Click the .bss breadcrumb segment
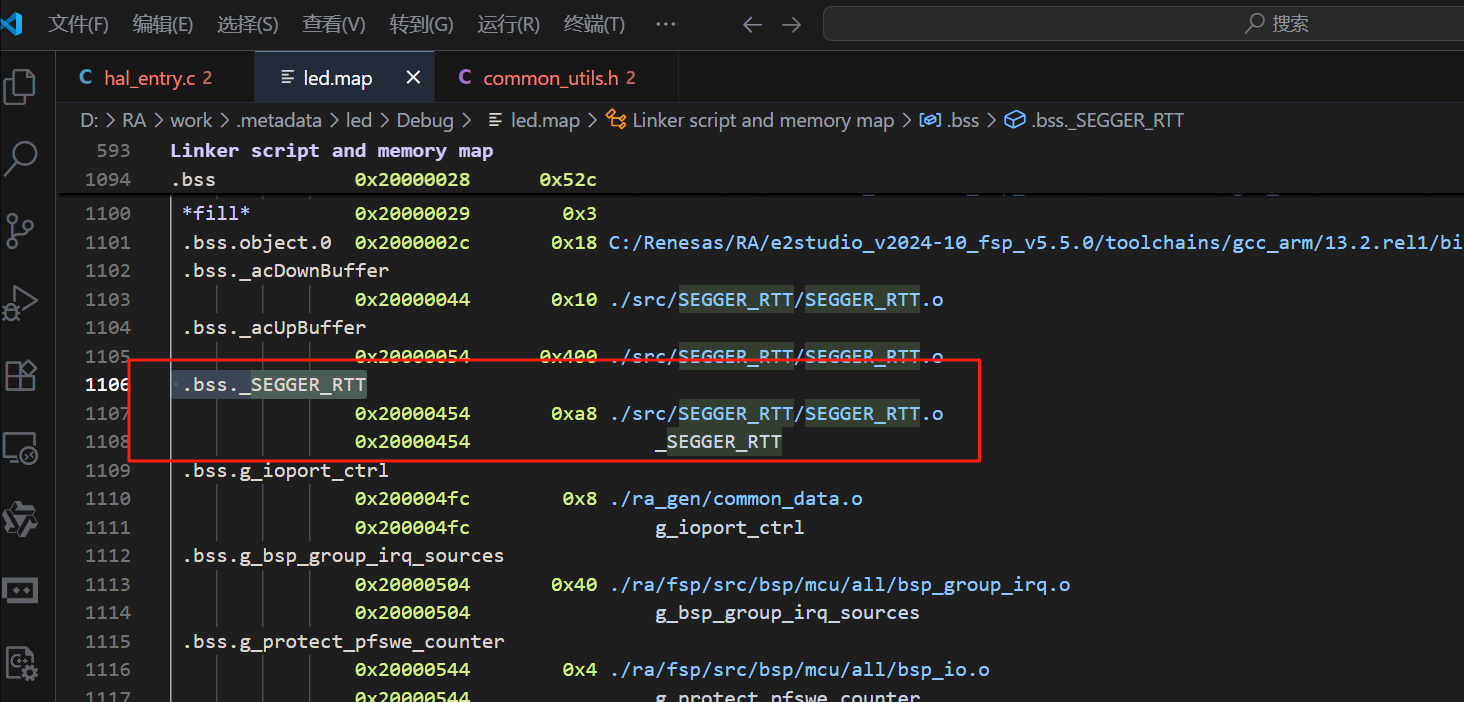1464x702 pixels. coord(950,121)
